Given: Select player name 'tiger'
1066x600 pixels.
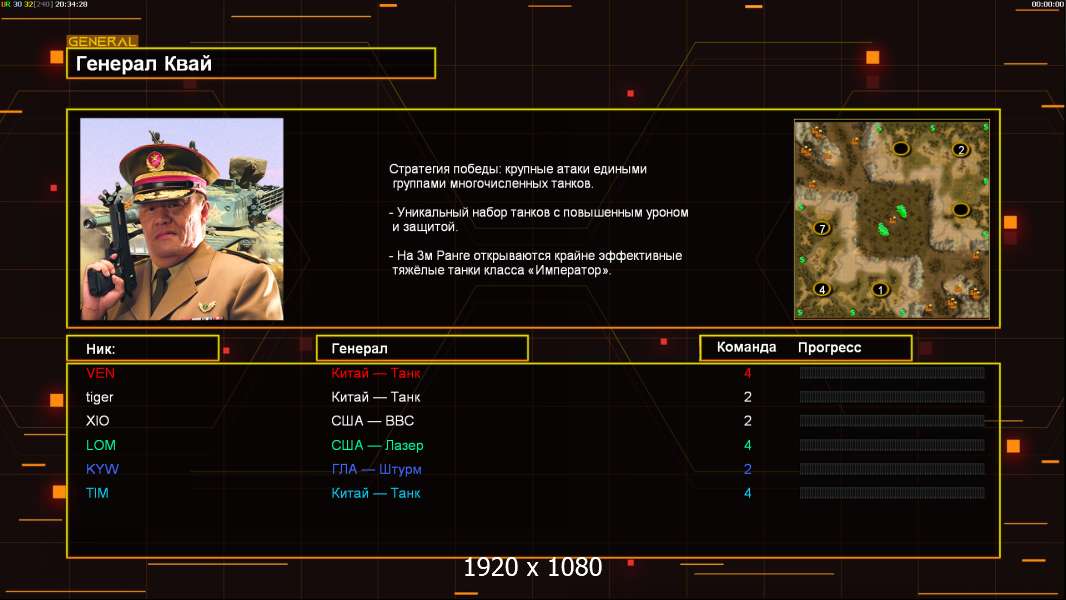Looking at the screenshot, I should point(99,397).
